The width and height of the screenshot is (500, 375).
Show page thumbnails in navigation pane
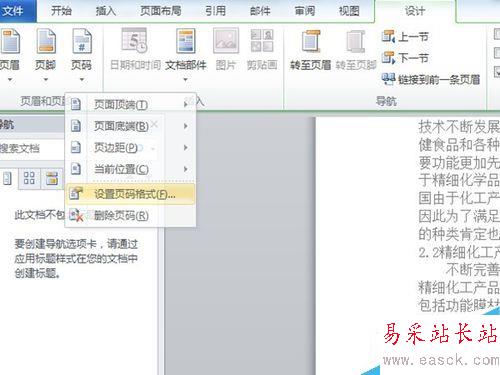click(x=29, y=178)
